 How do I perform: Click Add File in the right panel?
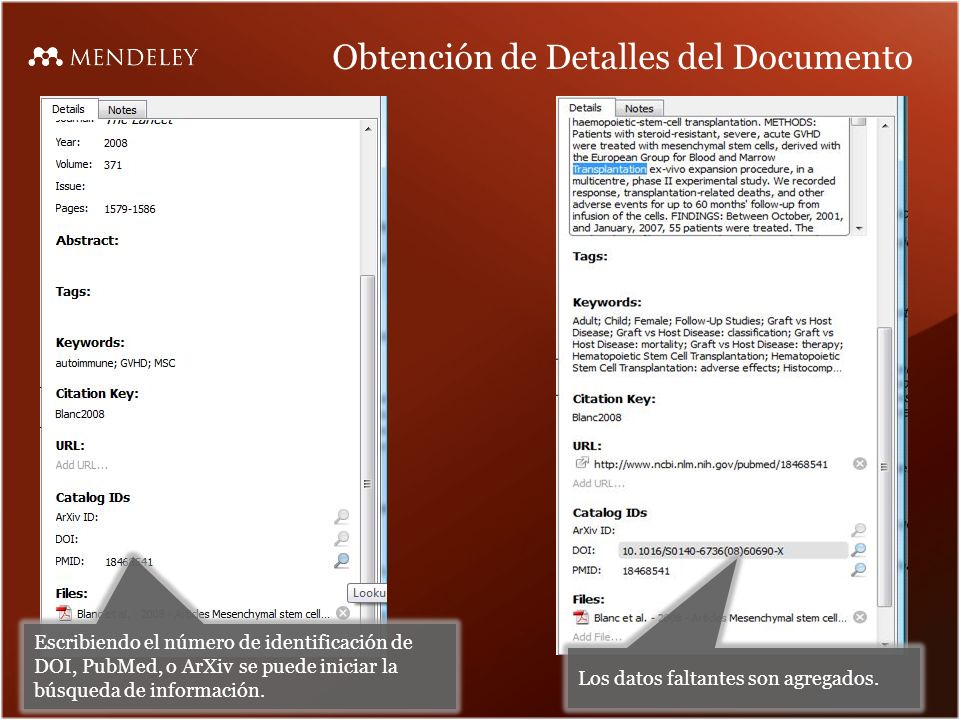click(597, 637)
